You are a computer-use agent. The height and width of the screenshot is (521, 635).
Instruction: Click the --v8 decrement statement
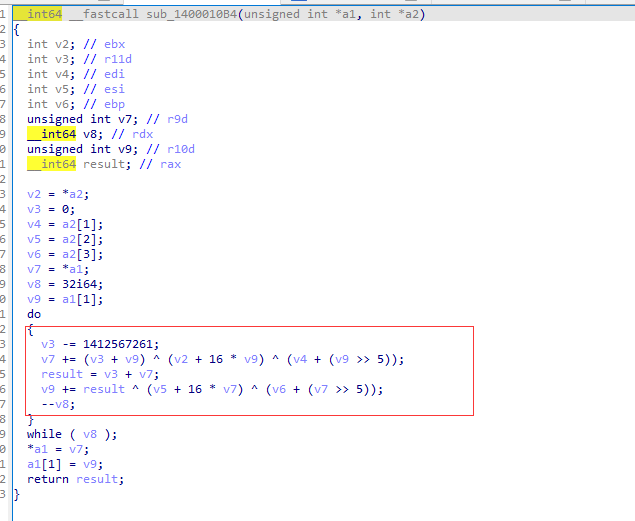60,404
